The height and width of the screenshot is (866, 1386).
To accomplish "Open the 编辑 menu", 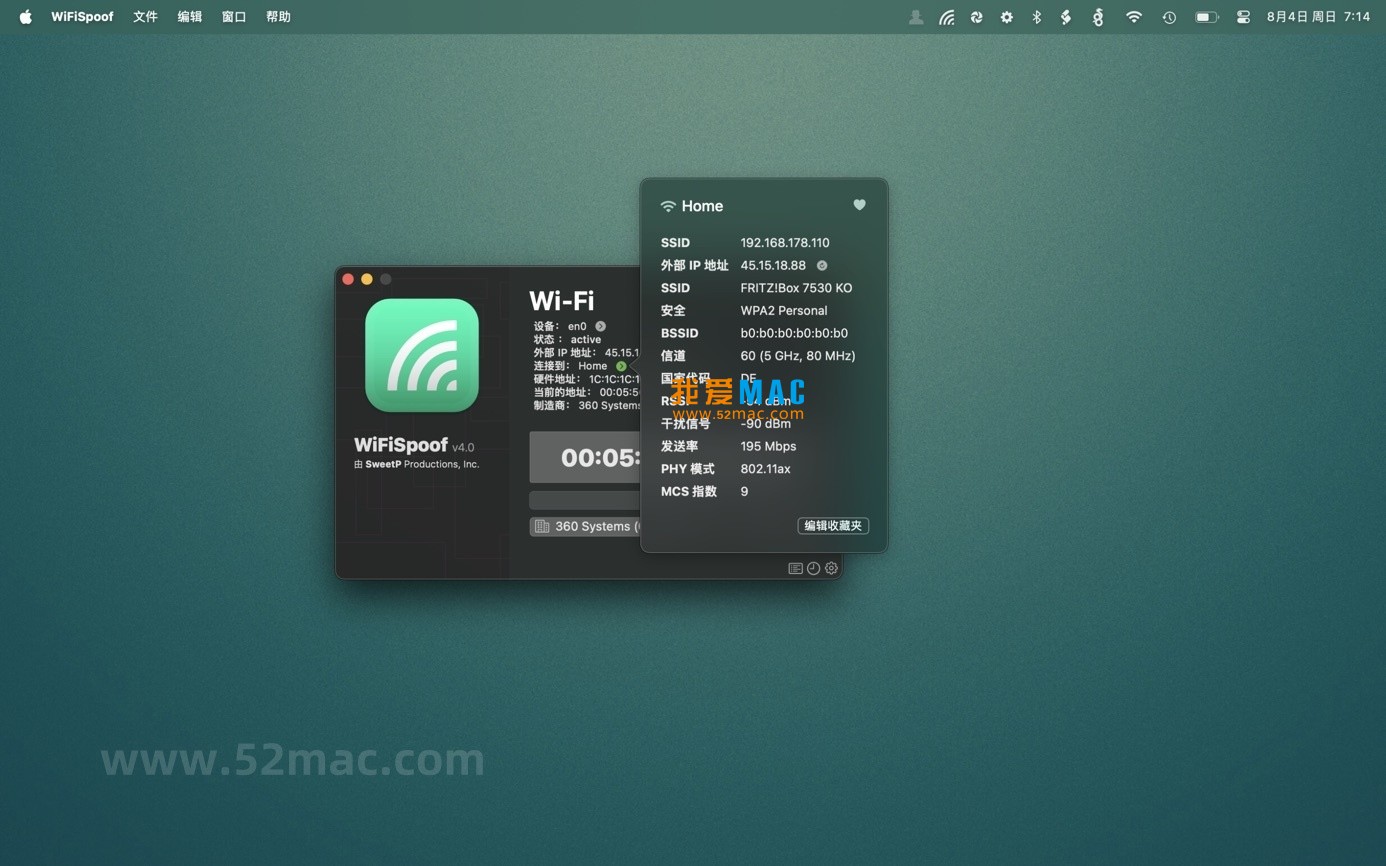I will [x=189, y=17].
